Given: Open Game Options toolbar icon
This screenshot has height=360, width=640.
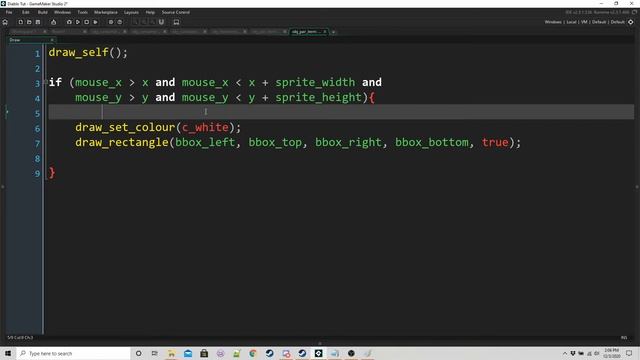Looking at the screenshot, I should 111,22.
